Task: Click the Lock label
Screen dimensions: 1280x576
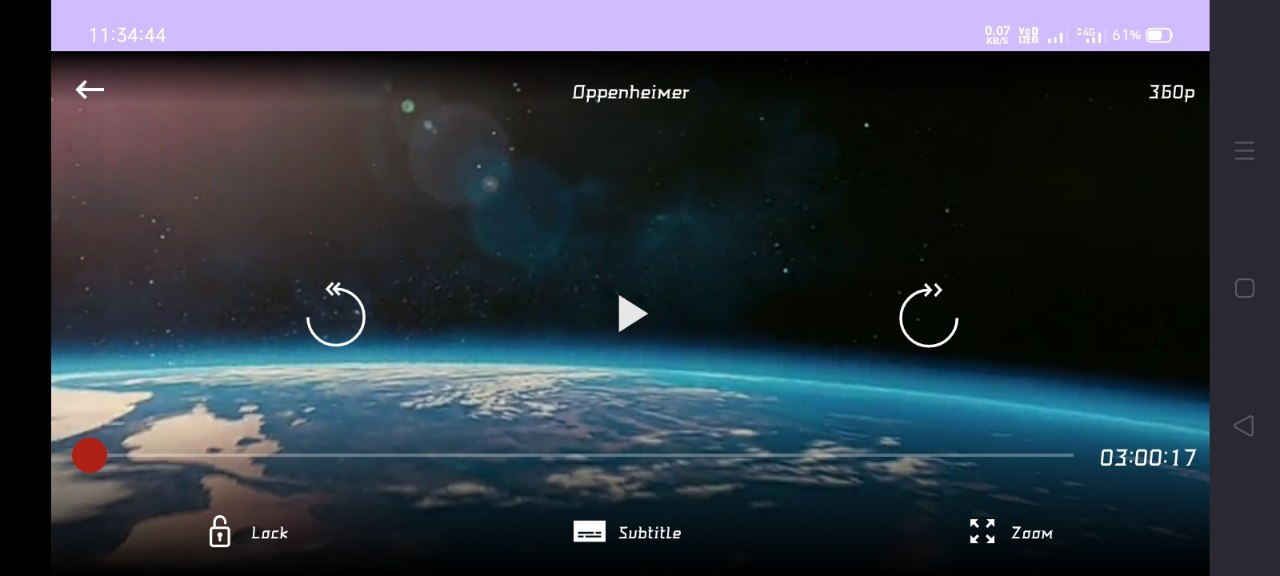Action: click(x=269, y=533)
